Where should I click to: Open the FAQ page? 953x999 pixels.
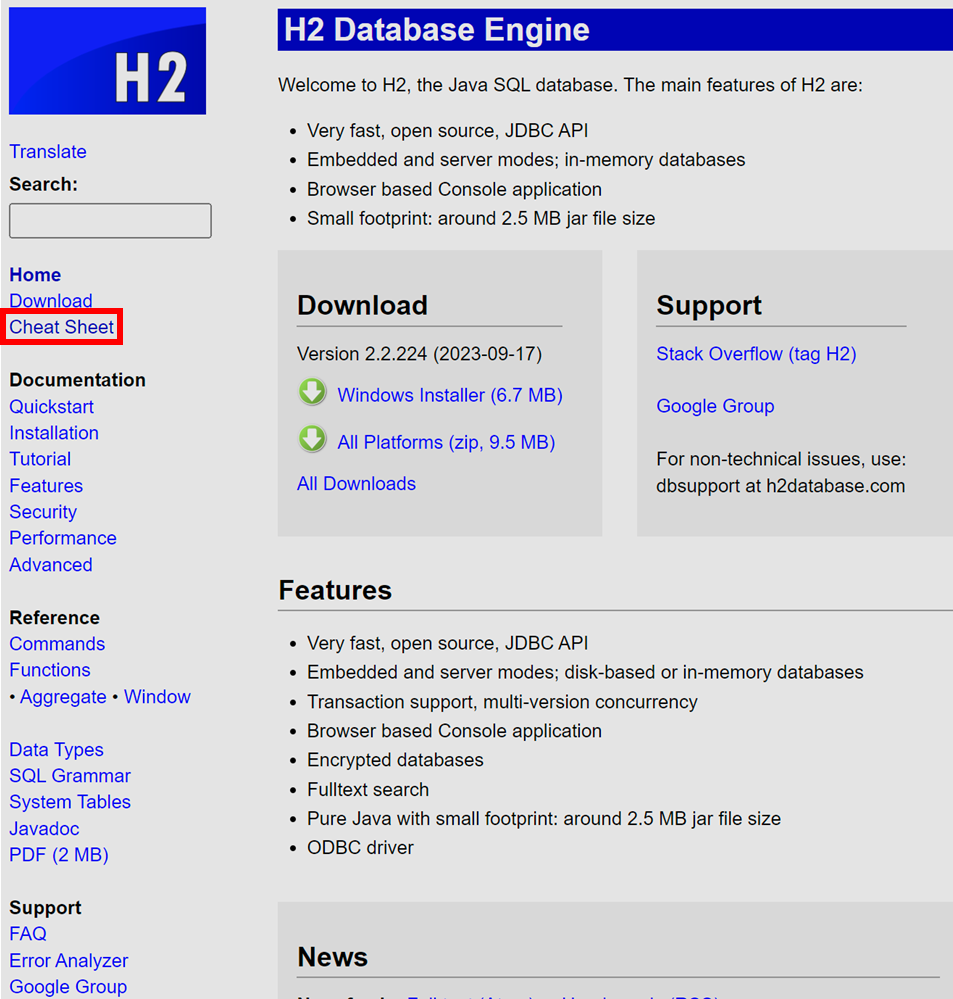(x=28, y=934)
